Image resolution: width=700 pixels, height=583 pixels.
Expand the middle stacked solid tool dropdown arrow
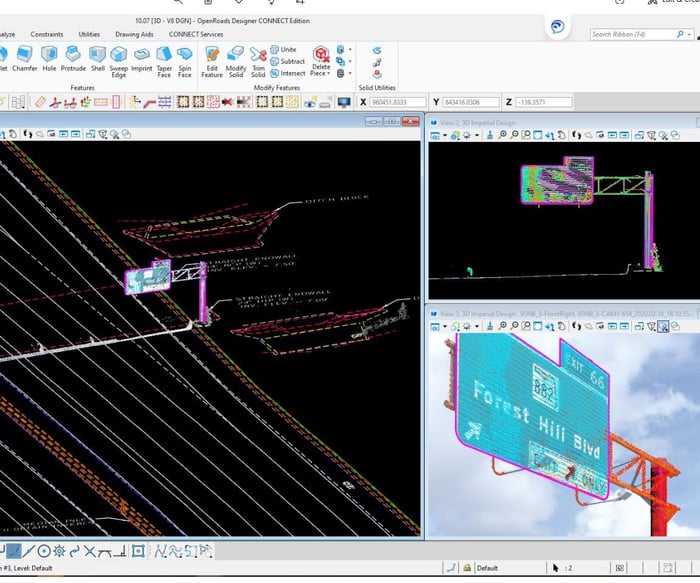coord(350,61)
